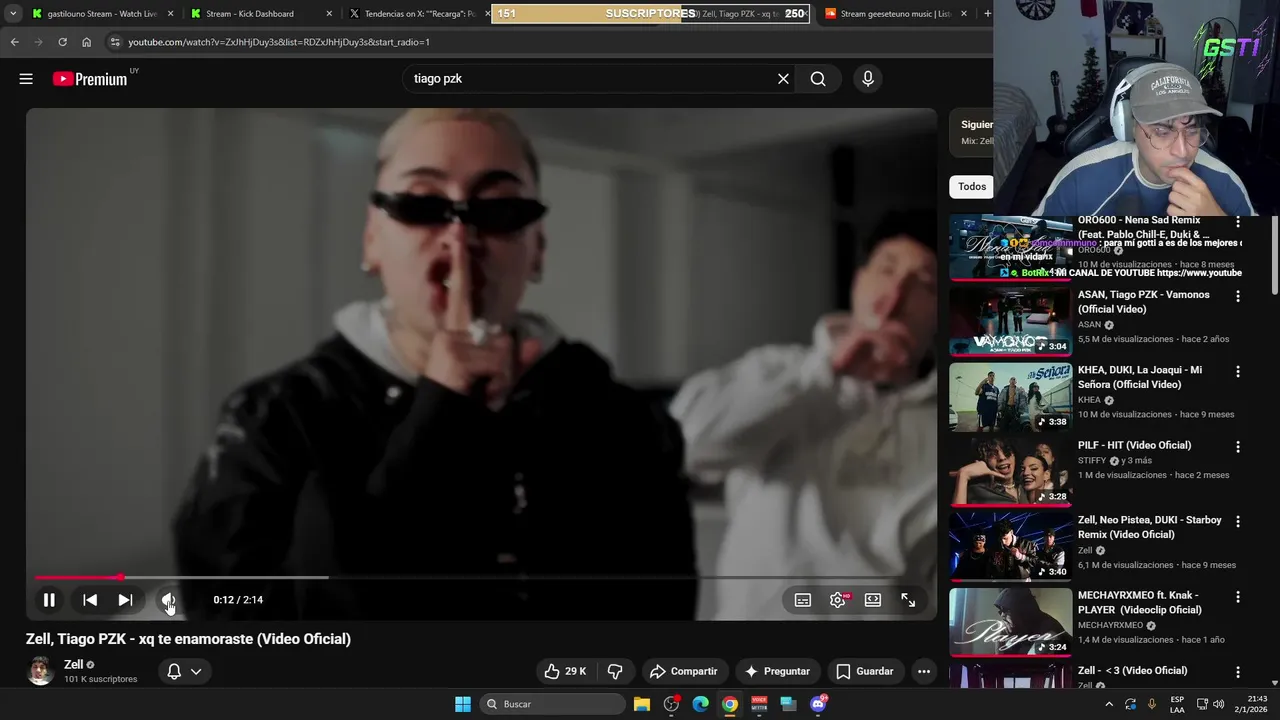
Task: Open a new browser tab
Action: (x=987, y=14)
